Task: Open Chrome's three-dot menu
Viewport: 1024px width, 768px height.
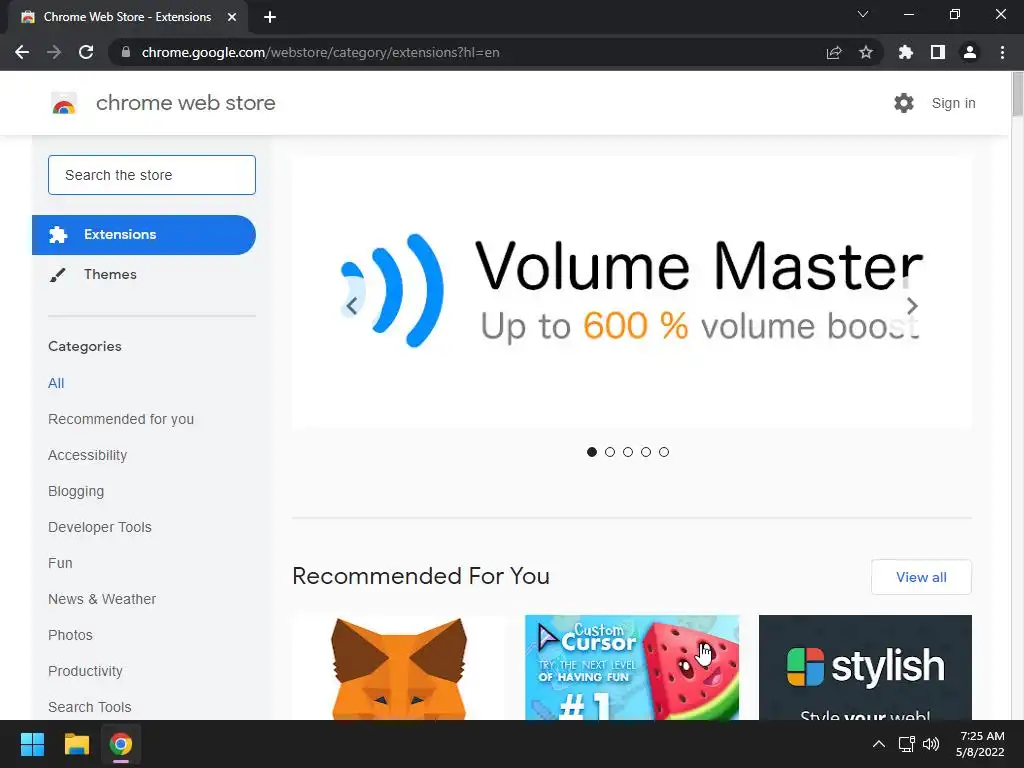Action: pyautogui.click(x=1002, y=52)
